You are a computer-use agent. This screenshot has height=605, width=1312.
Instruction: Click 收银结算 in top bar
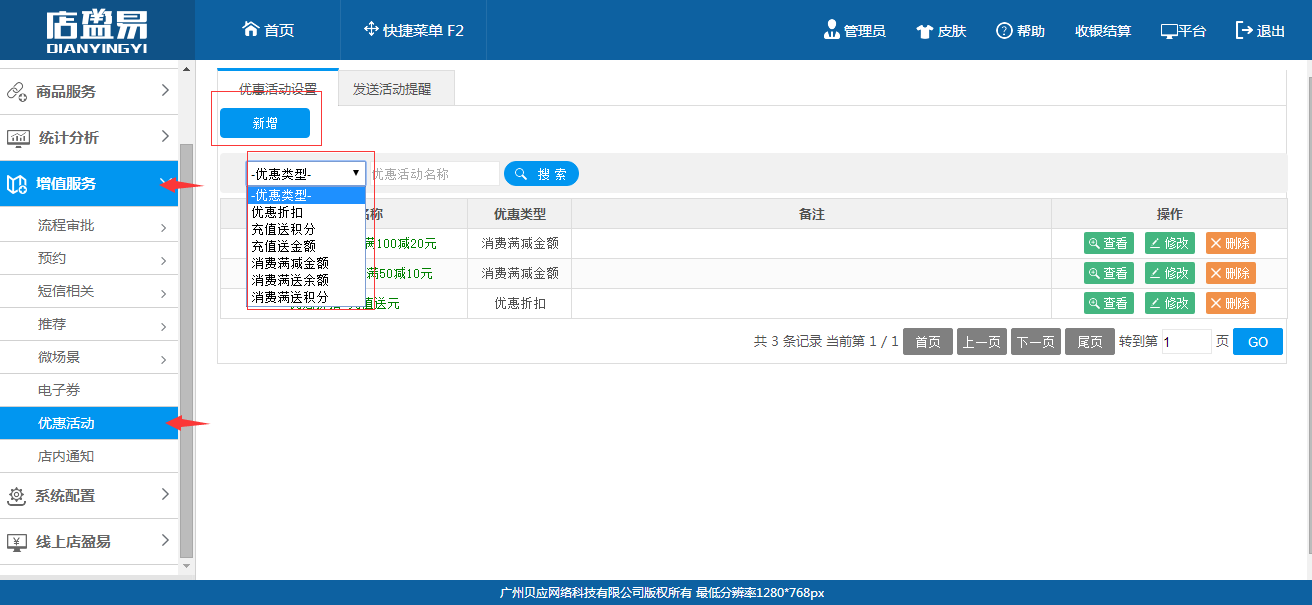tap(1103, 31)
